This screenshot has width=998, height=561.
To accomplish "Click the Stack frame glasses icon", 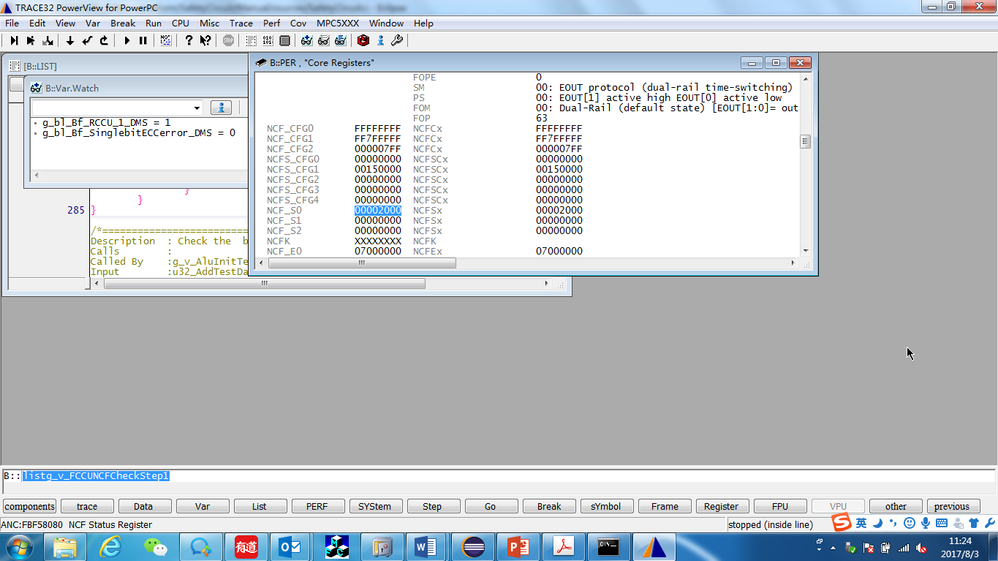I will (x=341, y=41).
